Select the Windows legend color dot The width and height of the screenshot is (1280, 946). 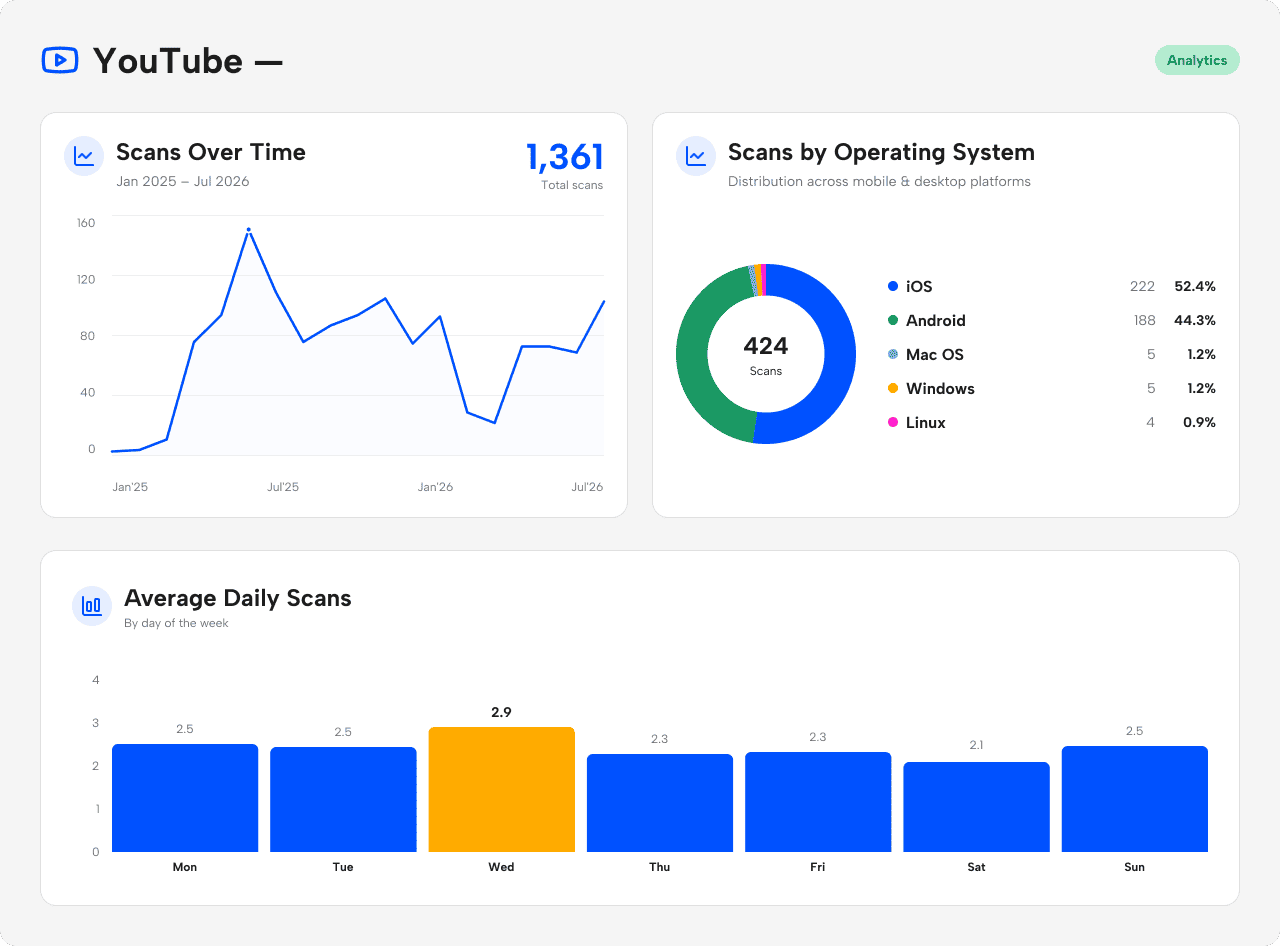click(893, 388)
